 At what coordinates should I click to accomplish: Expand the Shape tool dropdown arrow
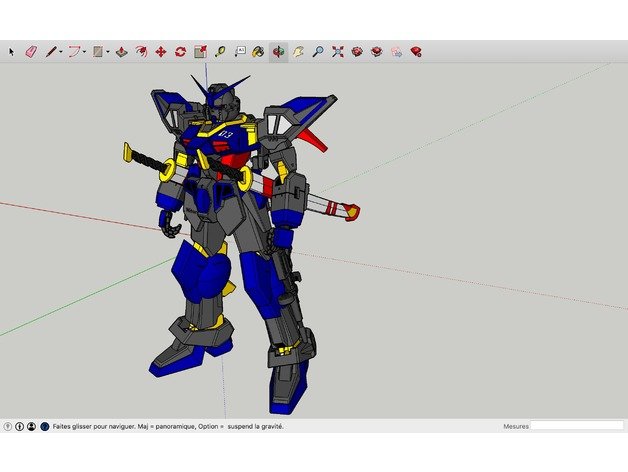point(108,51)
